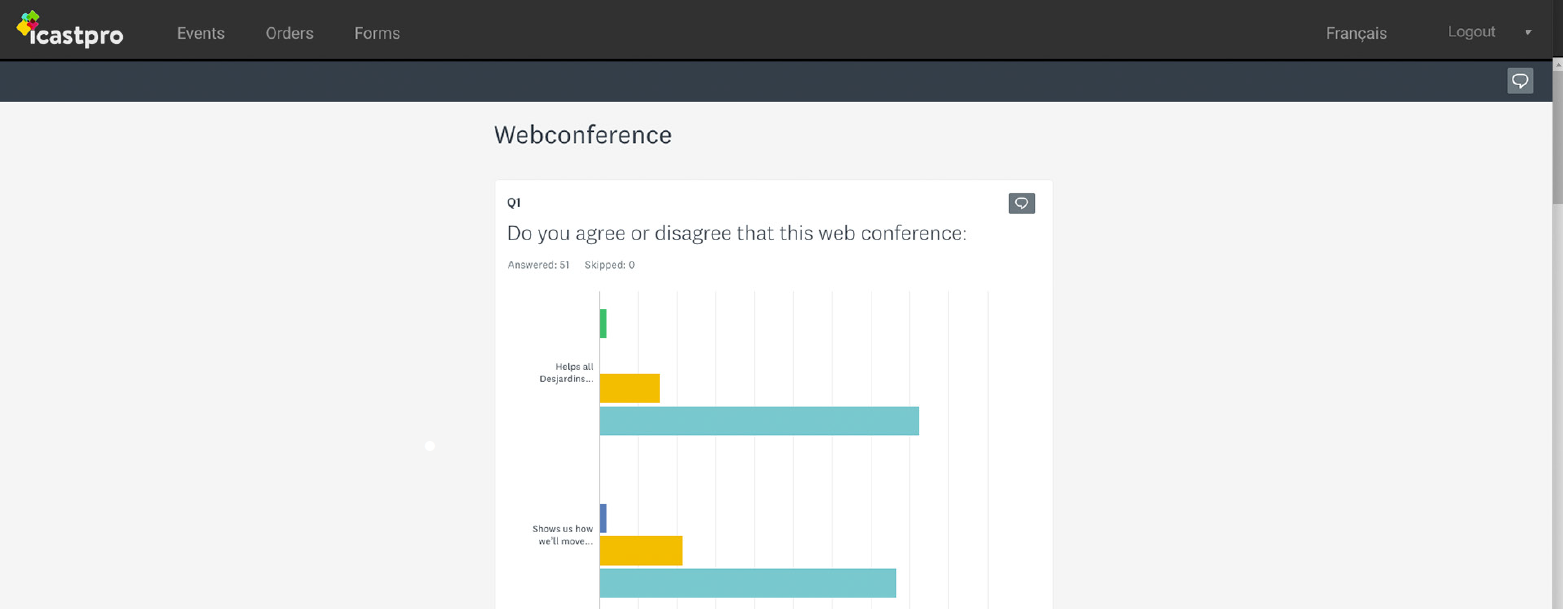Click the Webconference page heading
The image size is (1564, 609).
pos(582,135)
